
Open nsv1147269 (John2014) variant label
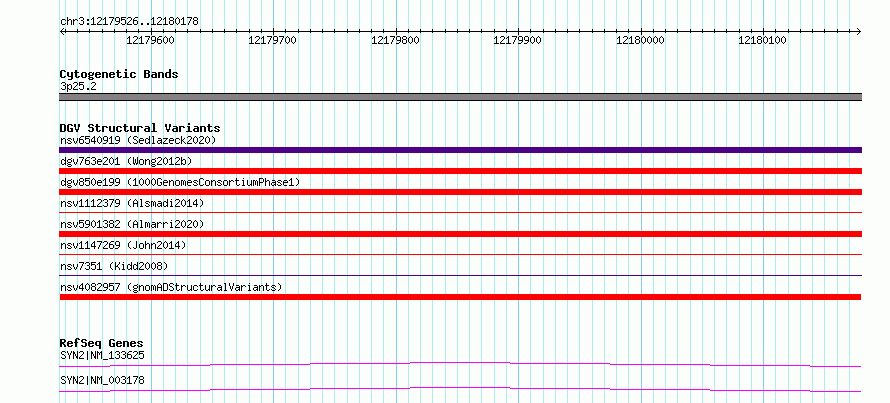[123, 245]
